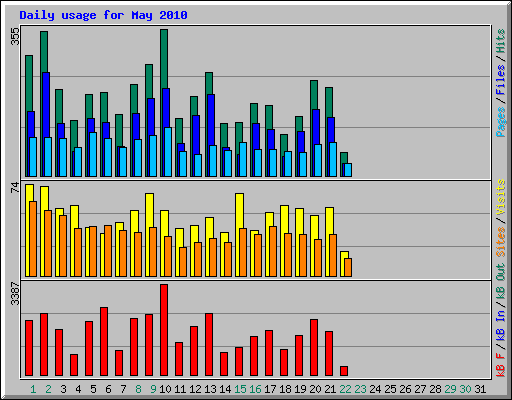Select day label 10 on the x-axis
The width and height of the screenshot is (512, 400).
[165, 389]
